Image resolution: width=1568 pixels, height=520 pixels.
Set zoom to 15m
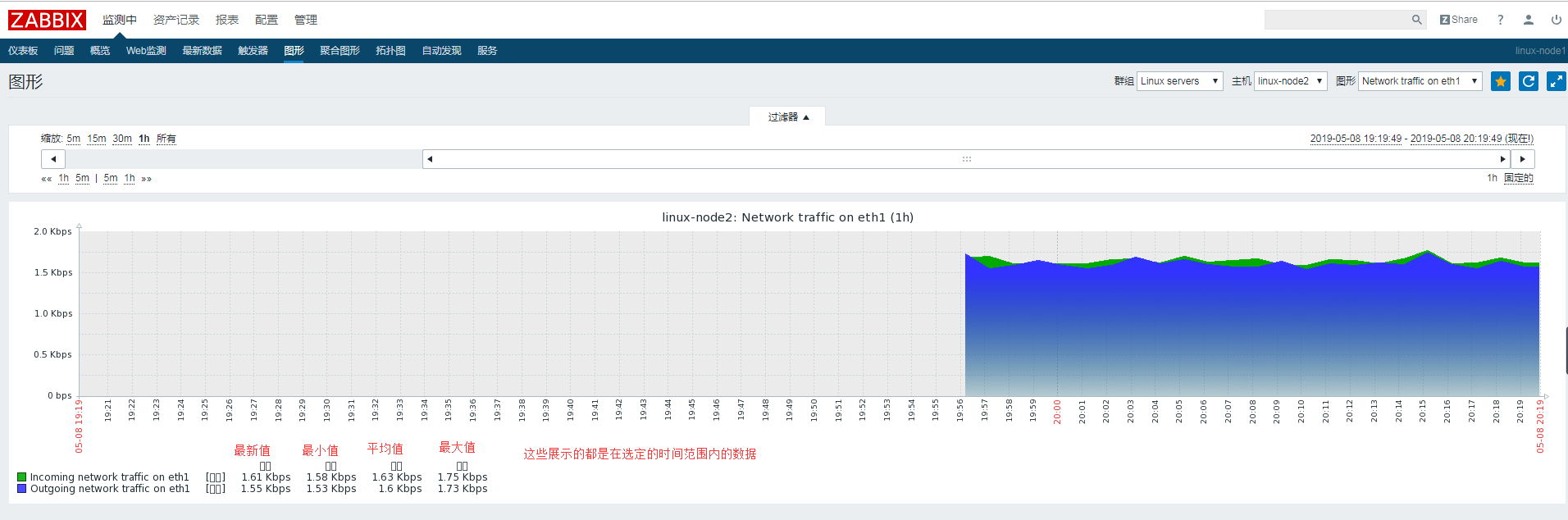[97, 139]
